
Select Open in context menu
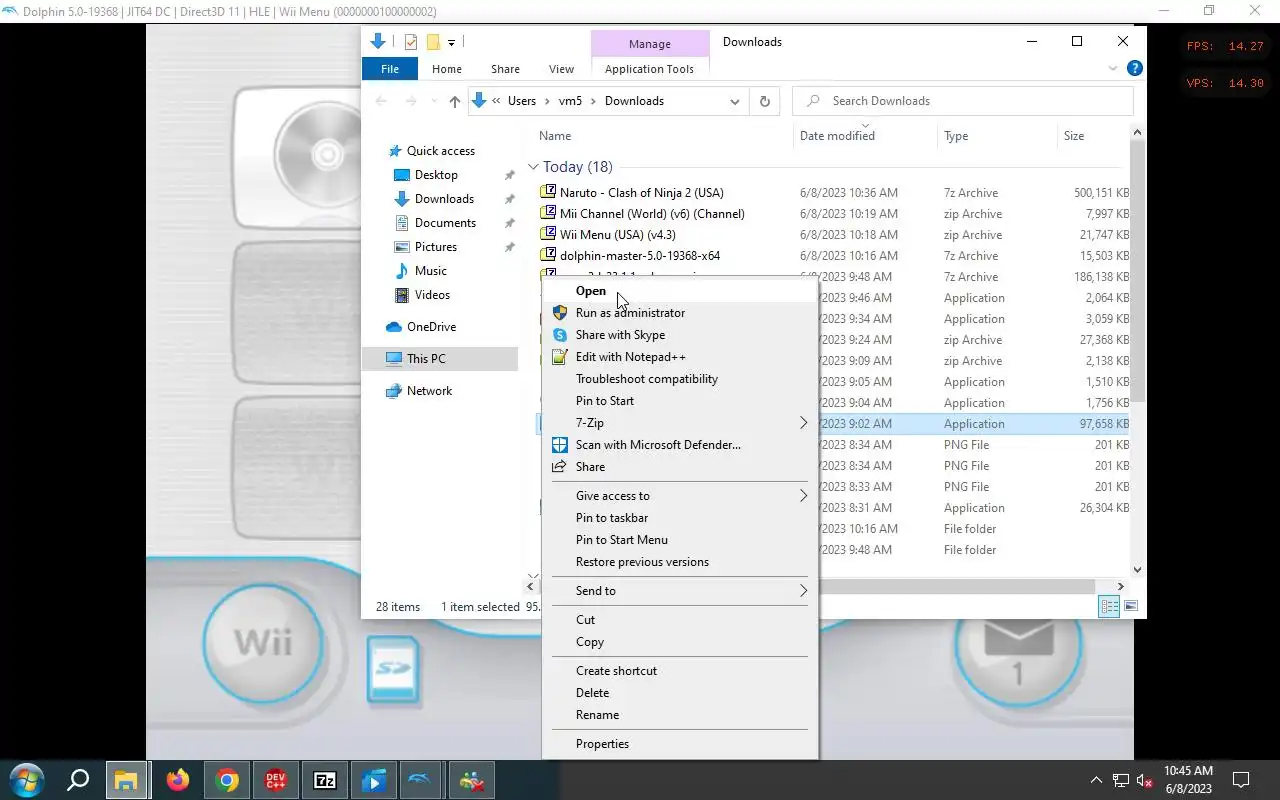pos(680,291)
